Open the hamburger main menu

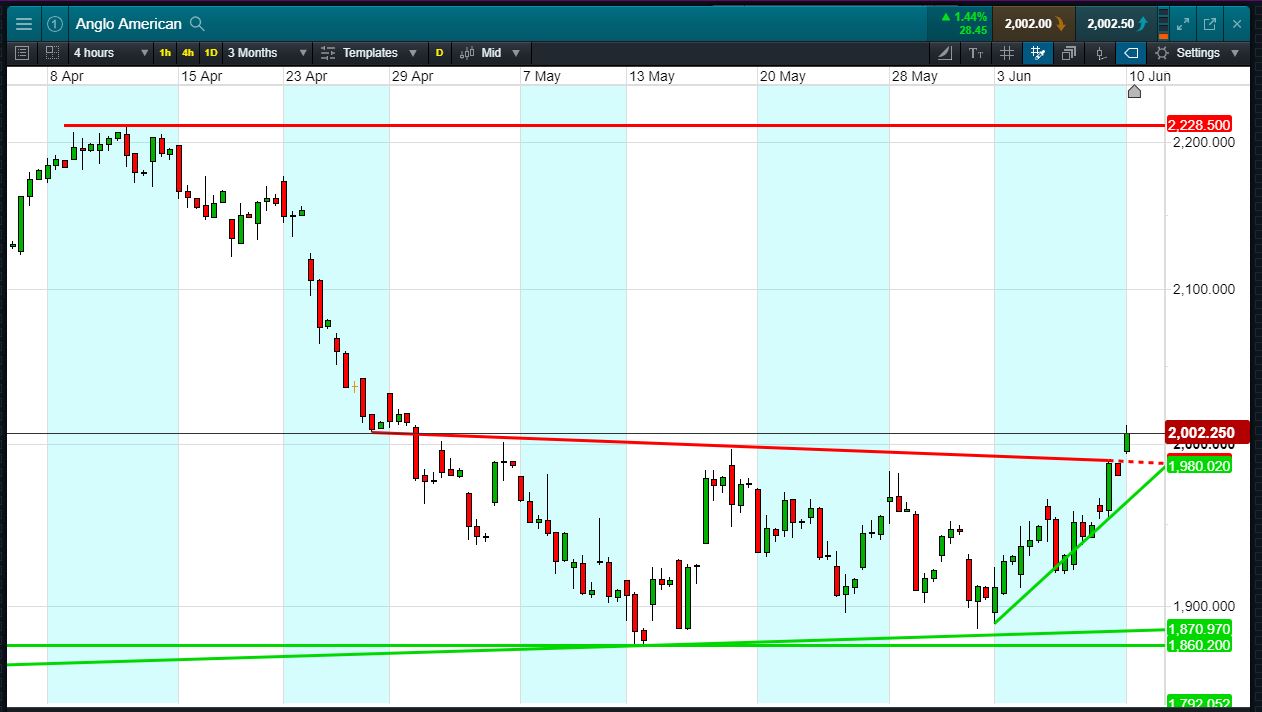(x=23, y=24)
